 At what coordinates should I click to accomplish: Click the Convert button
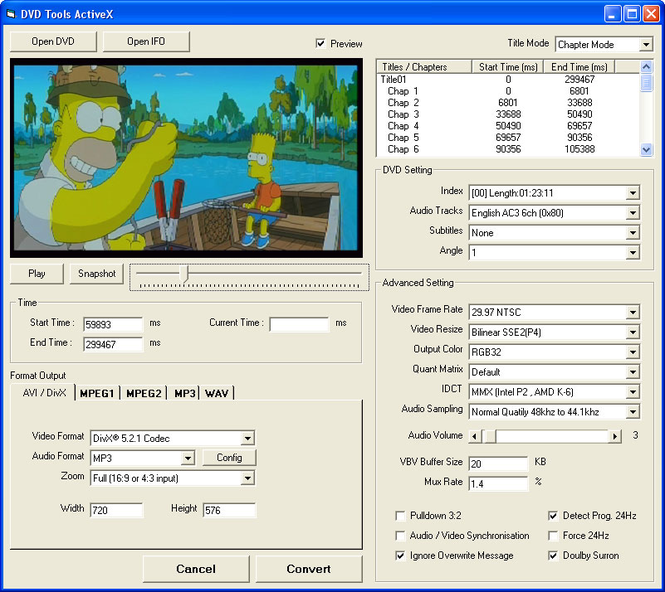click(309, 569)
